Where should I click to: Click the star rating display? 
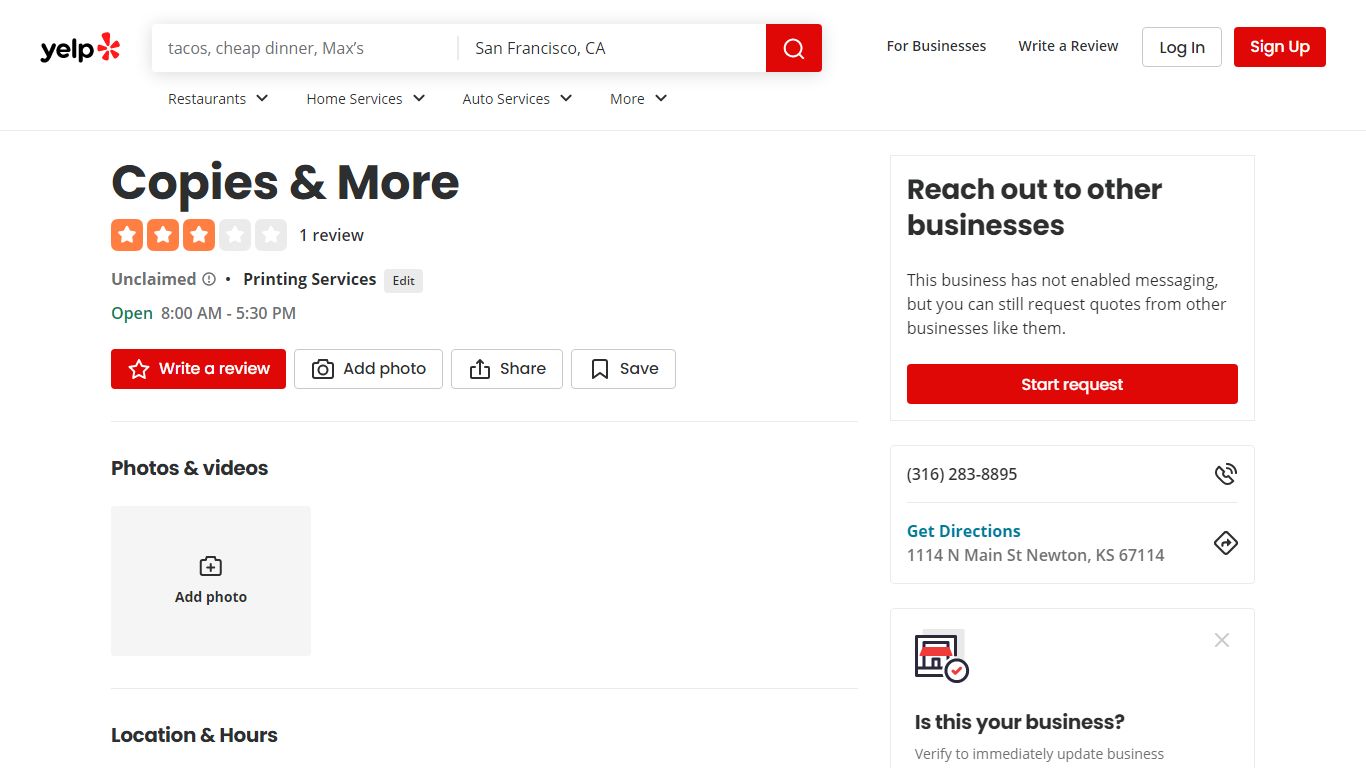pos(199,235)
